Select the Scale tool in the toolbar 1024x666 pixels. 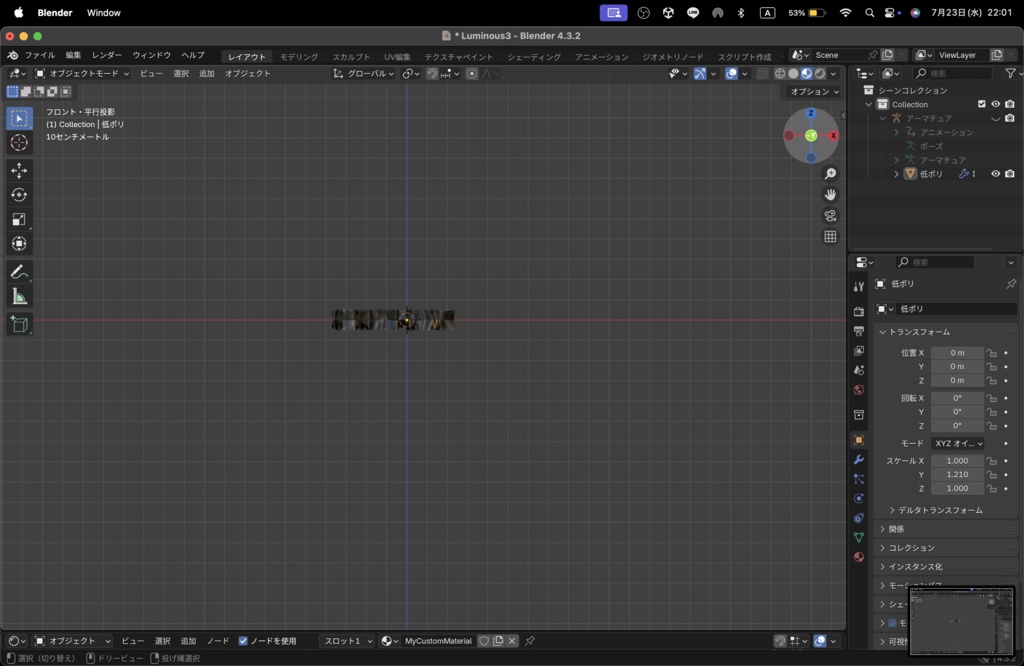19,219
